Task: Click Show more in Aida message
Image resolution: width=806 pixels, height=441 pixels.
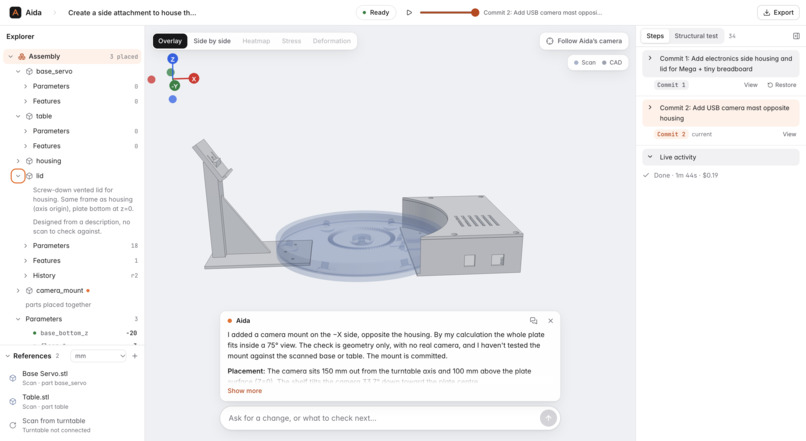Action: pos(245,391)
